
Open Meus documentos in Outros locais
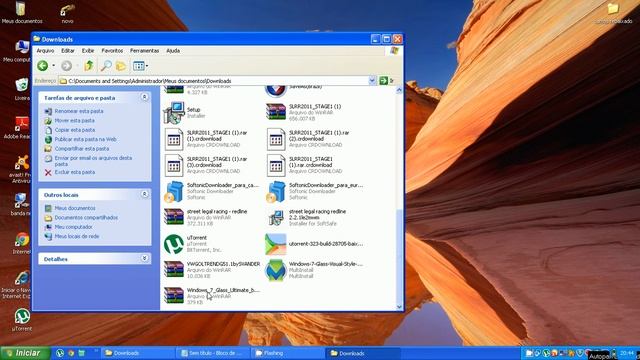point(75,208)
